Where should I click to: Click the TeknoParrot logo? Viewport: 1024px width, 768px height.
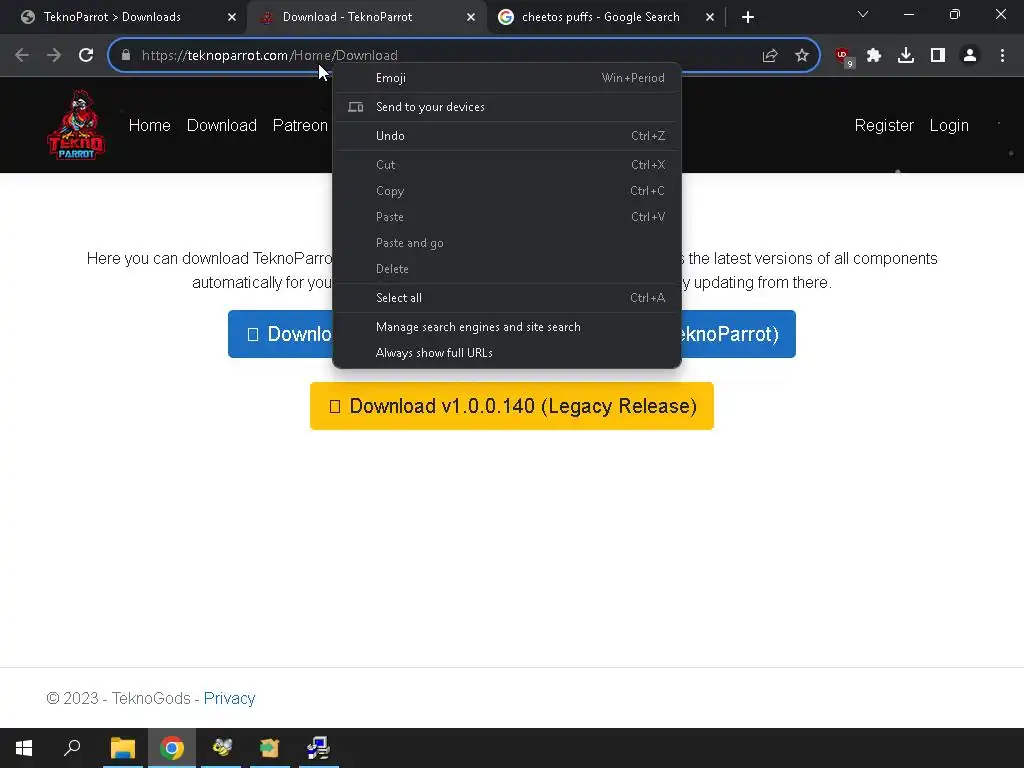point(76,125)
